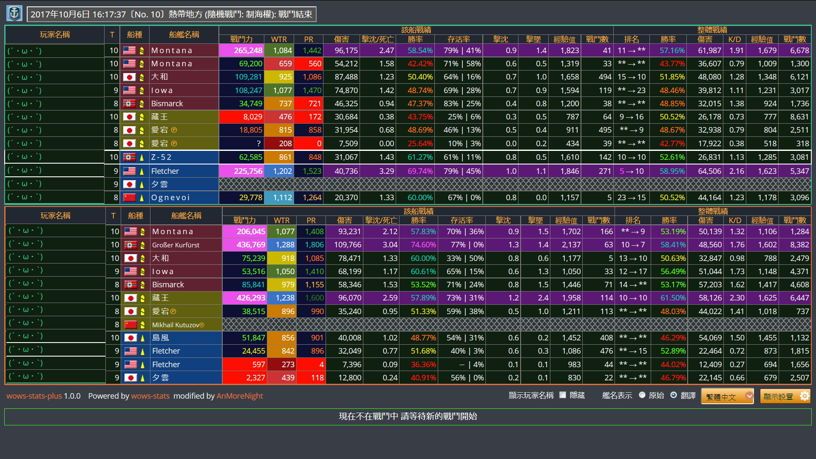Click the 8,382 battle count cell
The width and height of the screenshot is (816, 459).
(795, 245)
